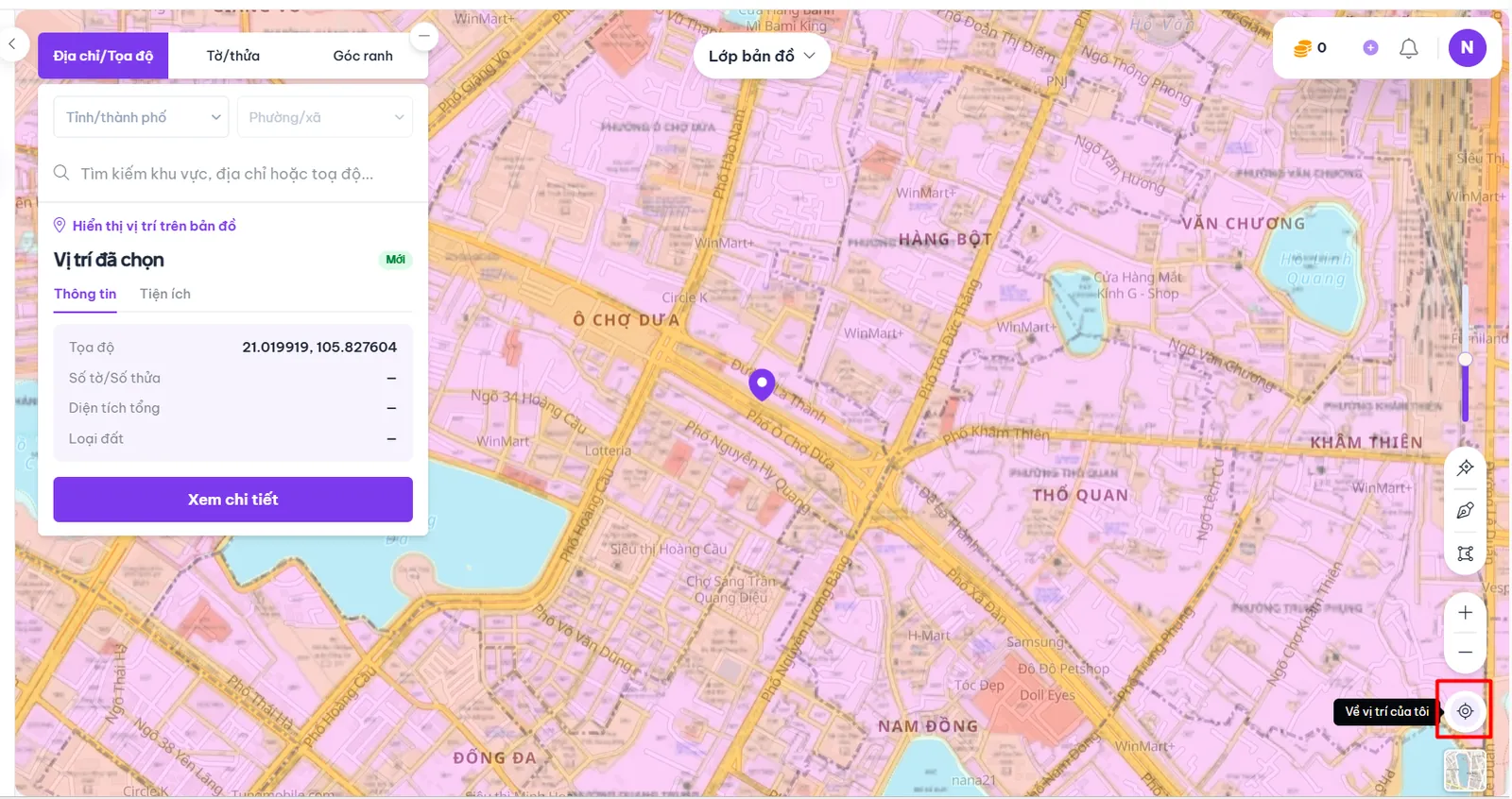Click the purple location pin on map
Screen dimensions: 1512x799
(762, 383)
